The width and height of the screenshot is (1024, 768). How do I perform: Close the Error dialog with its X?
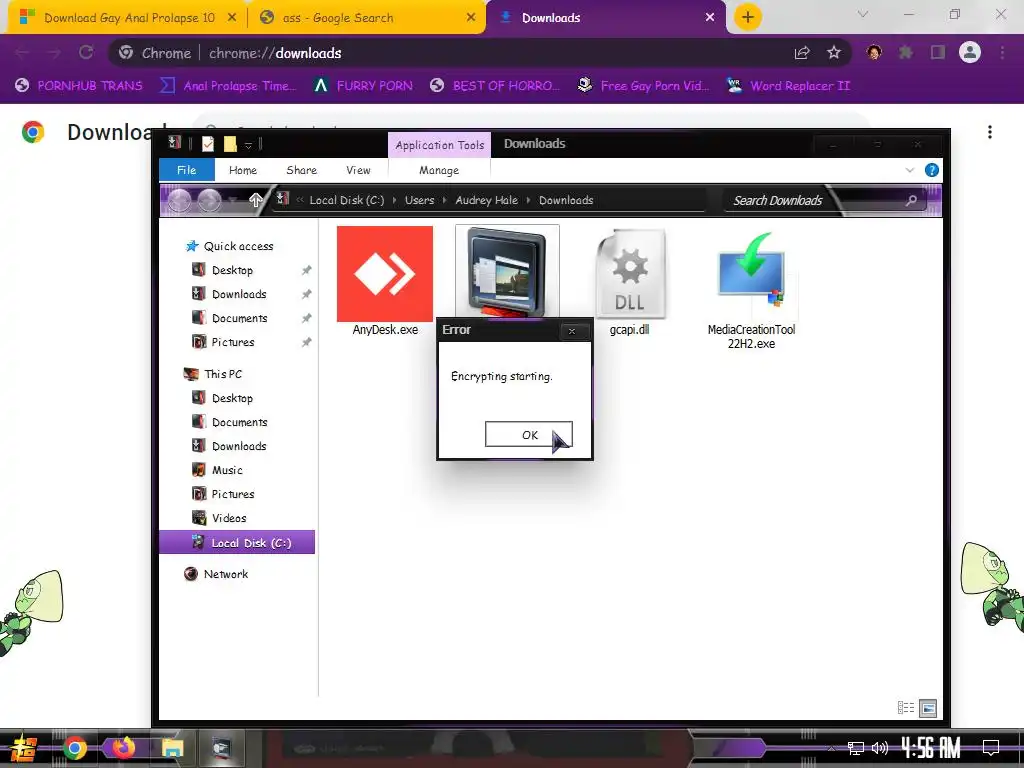click(x=571, y=331)
